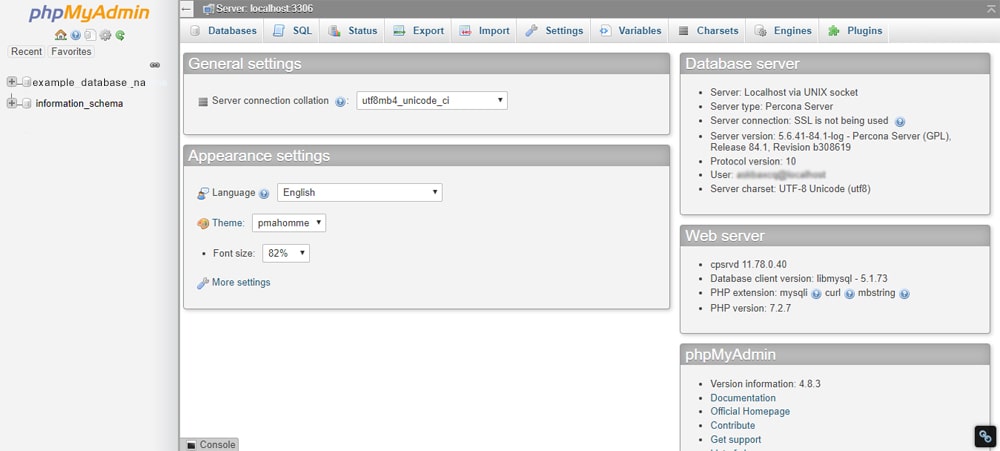1000x451 pixels.
Task: Click the Home icon in the navigation panel
Action: coord(61,35)
